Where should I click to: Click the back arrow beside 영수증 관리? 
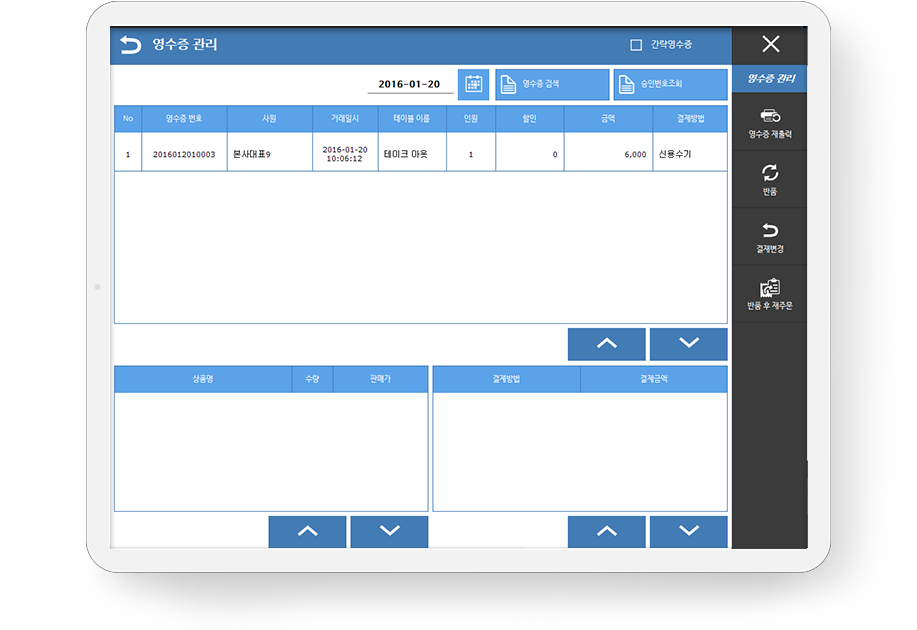point(130,44)
